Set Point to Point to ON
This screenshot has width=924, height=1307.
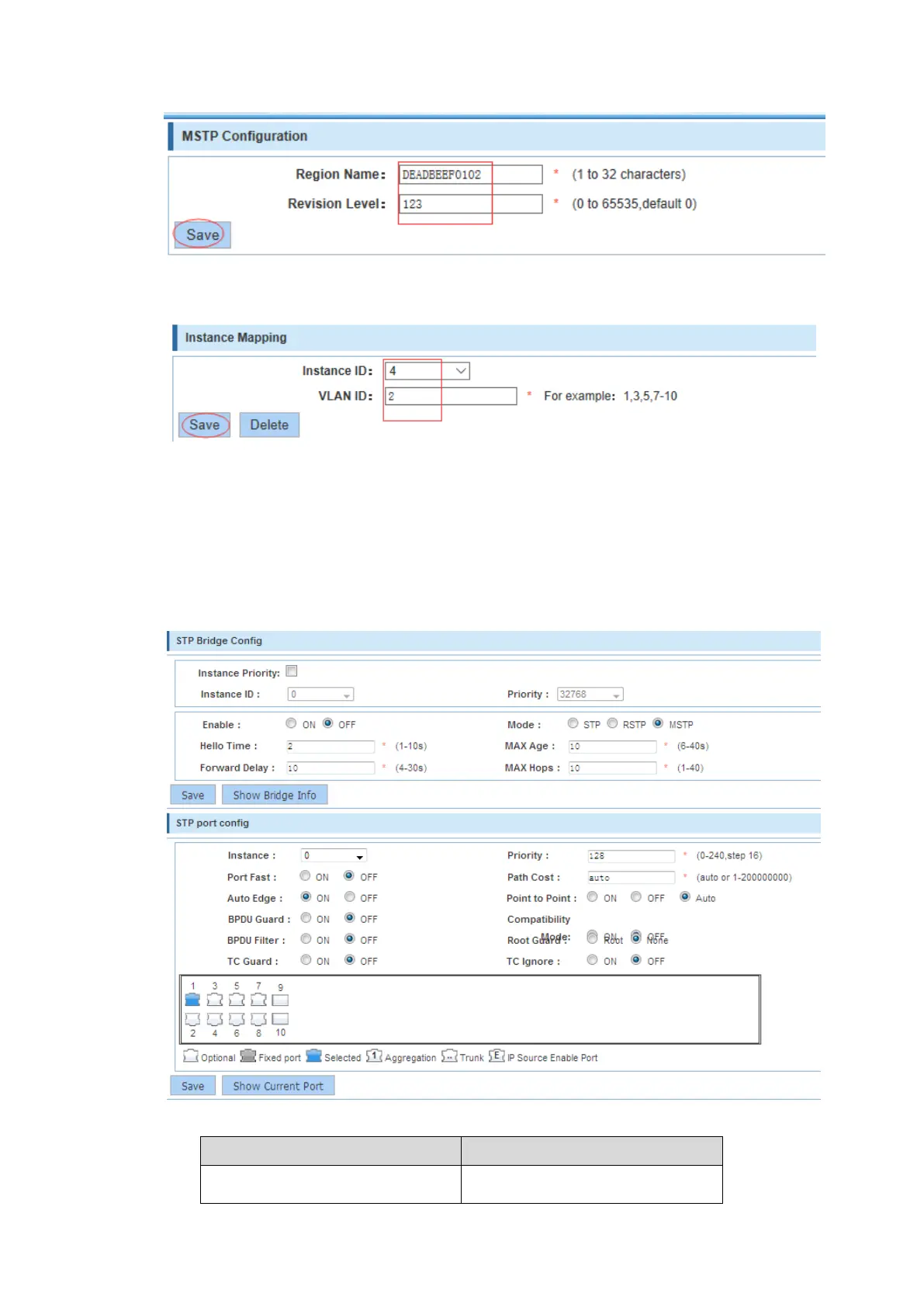(x=592, y=897)
